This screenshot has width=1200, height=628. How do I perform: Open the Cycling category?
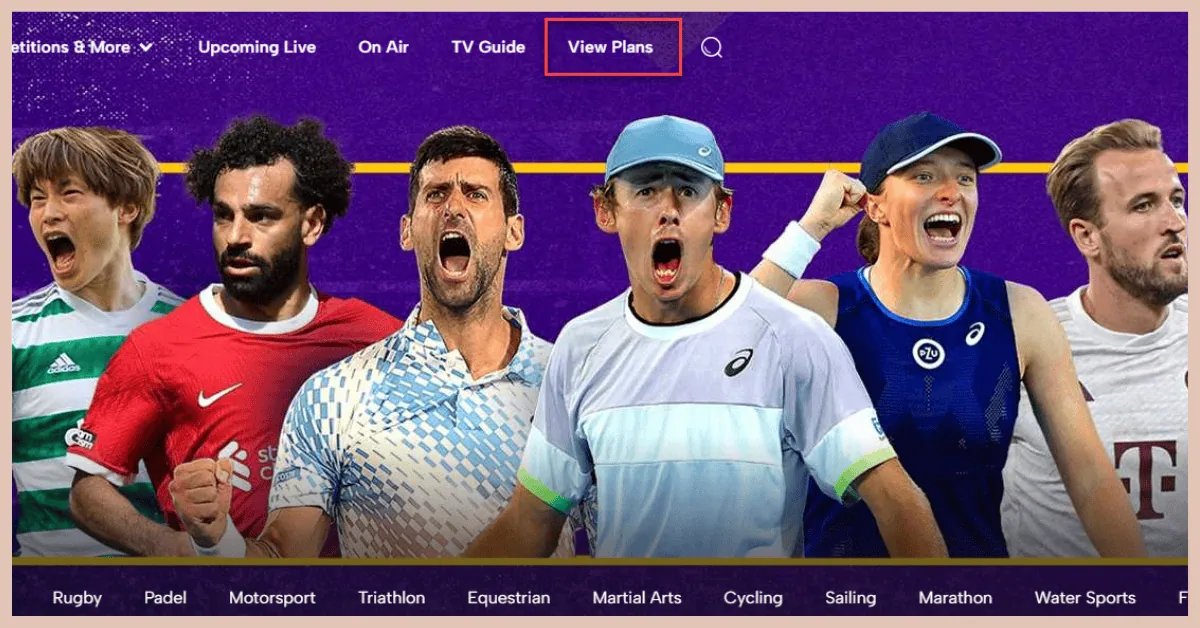[753, 598]
